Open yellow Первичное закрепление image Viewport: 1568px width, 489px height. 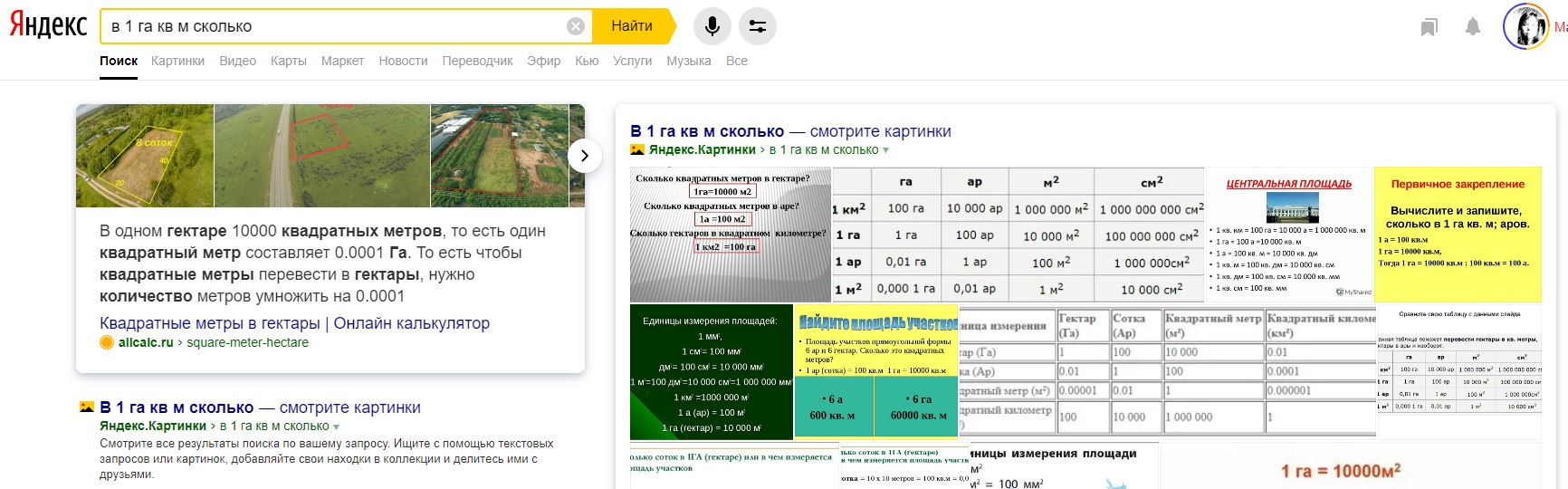click(1458, 234)
